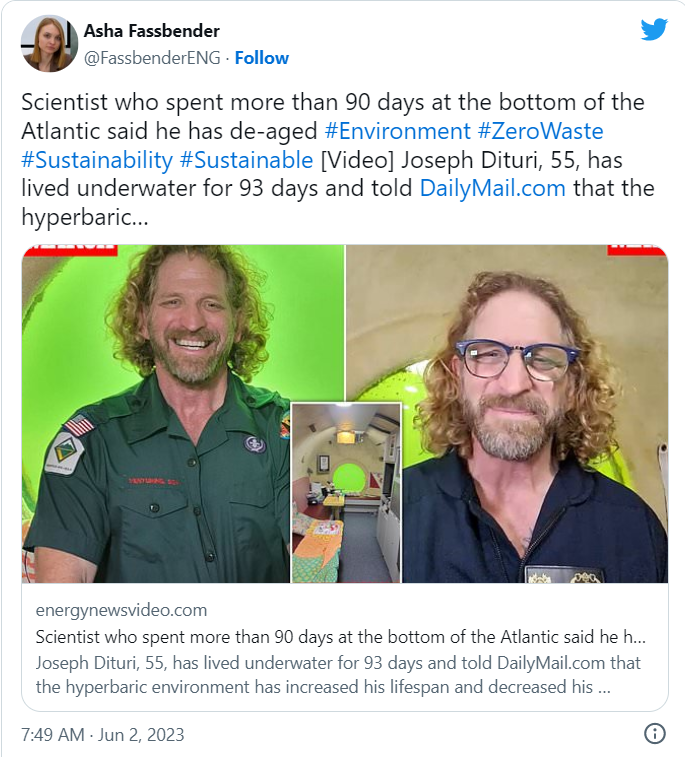Open the #Sustainability hashtag
This screenshot has width=685, height=757.
point(97,160)
